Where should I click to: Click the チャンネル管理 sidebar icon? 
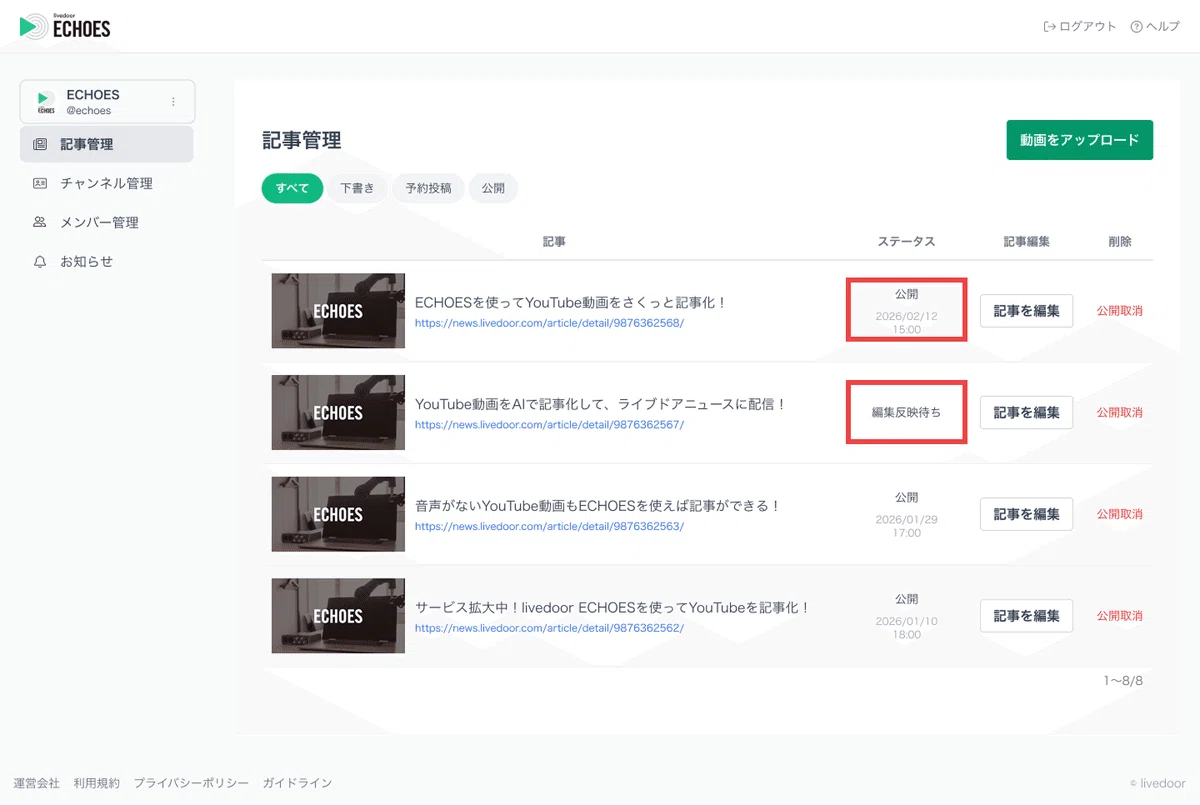[40, 183]
